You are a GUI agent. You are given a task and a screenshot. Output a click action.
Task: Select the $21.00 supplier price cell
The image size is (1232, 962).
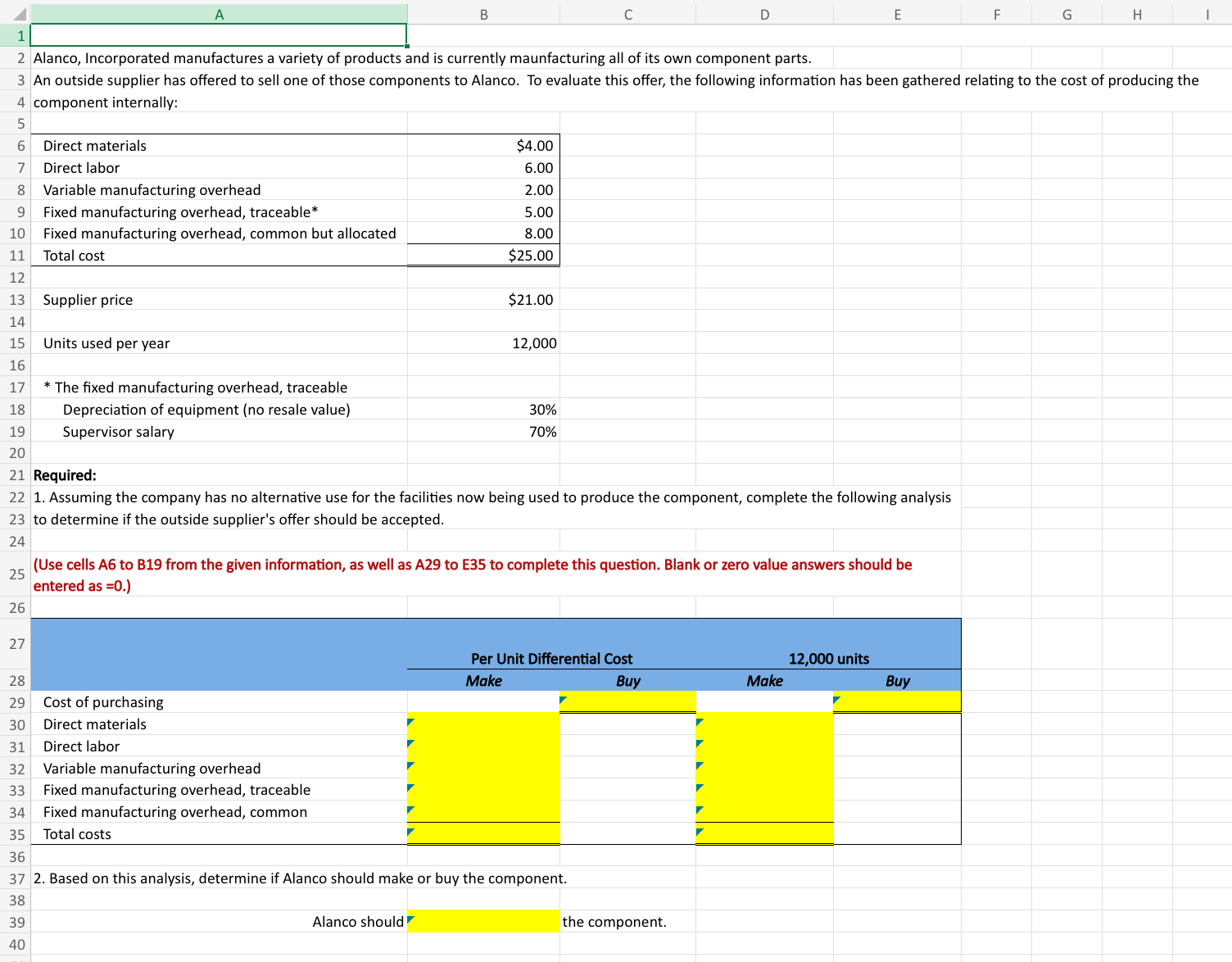tap(483, 300)
